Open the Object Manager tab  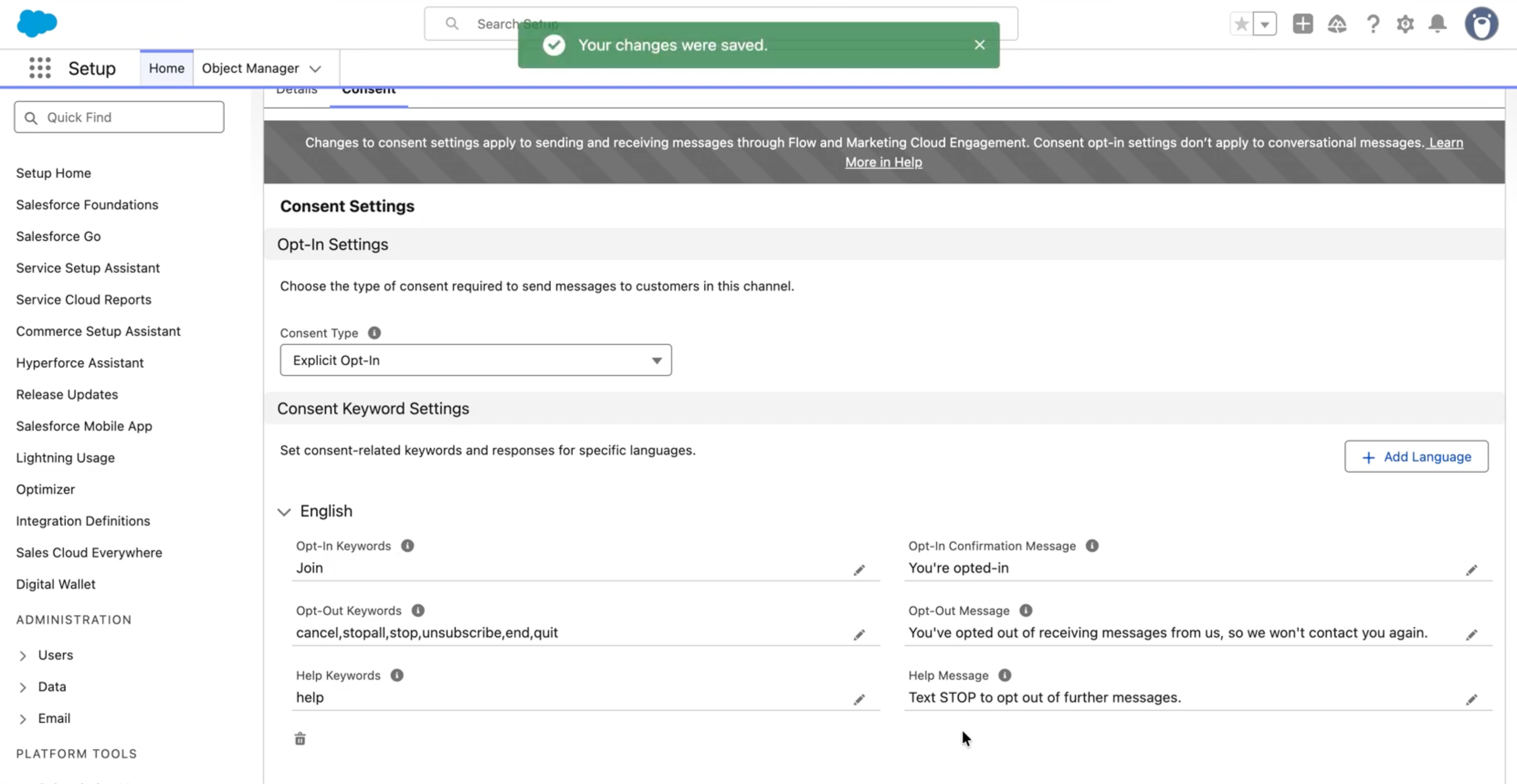click(250, 68)
